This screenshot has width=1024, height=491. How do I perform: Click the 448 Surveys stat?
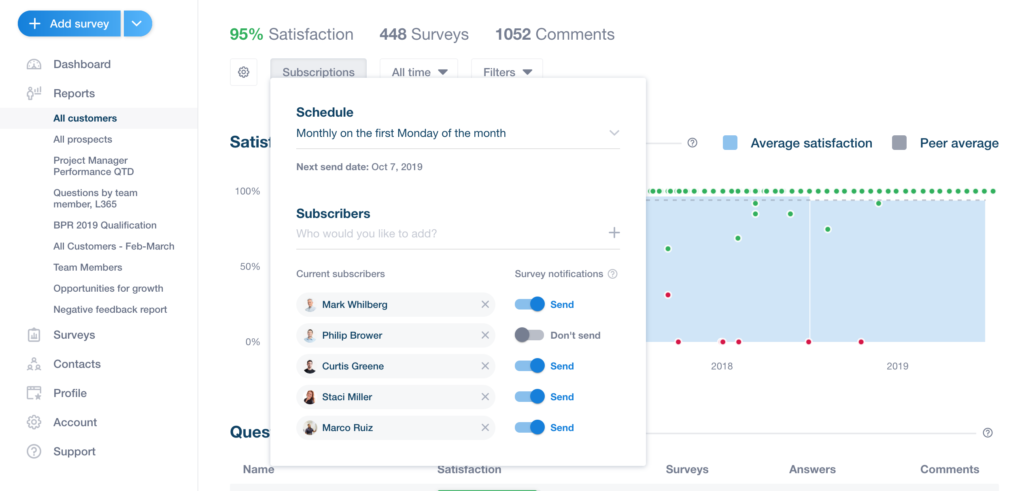tap(424, 34)
